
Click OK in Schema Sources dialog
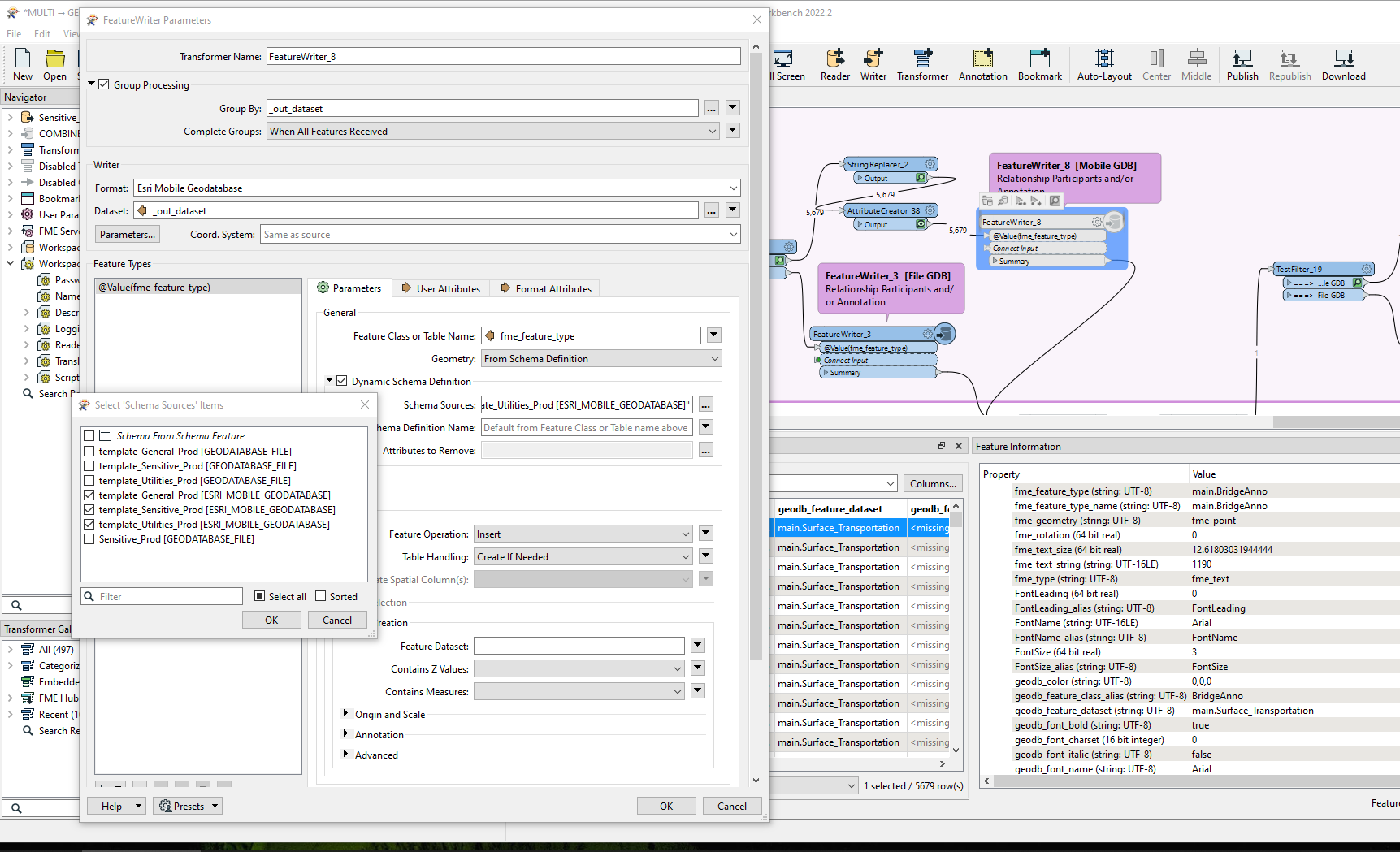coord(271,620)
